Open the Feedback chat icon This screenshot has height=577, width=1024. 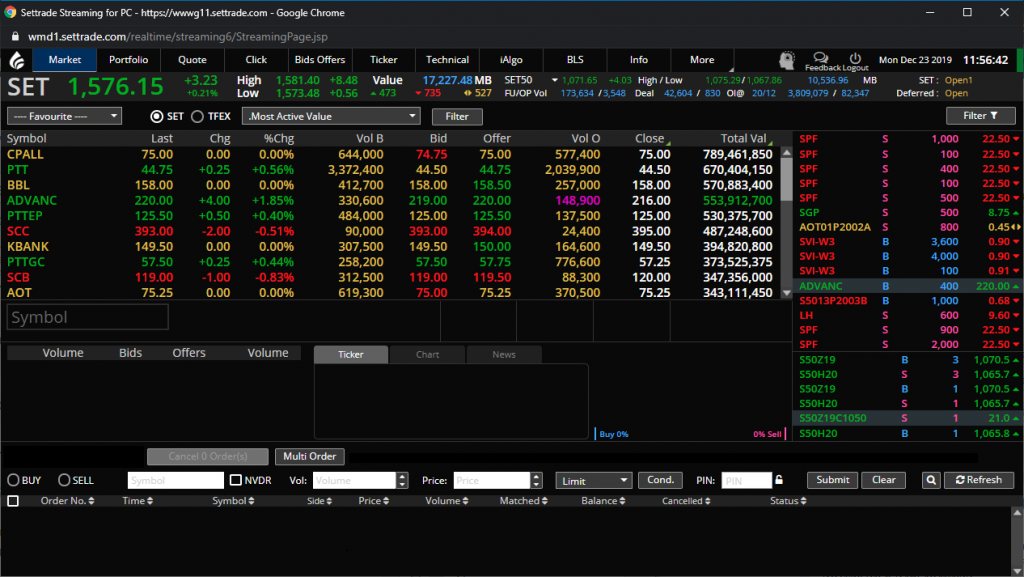tap(822, 57)
